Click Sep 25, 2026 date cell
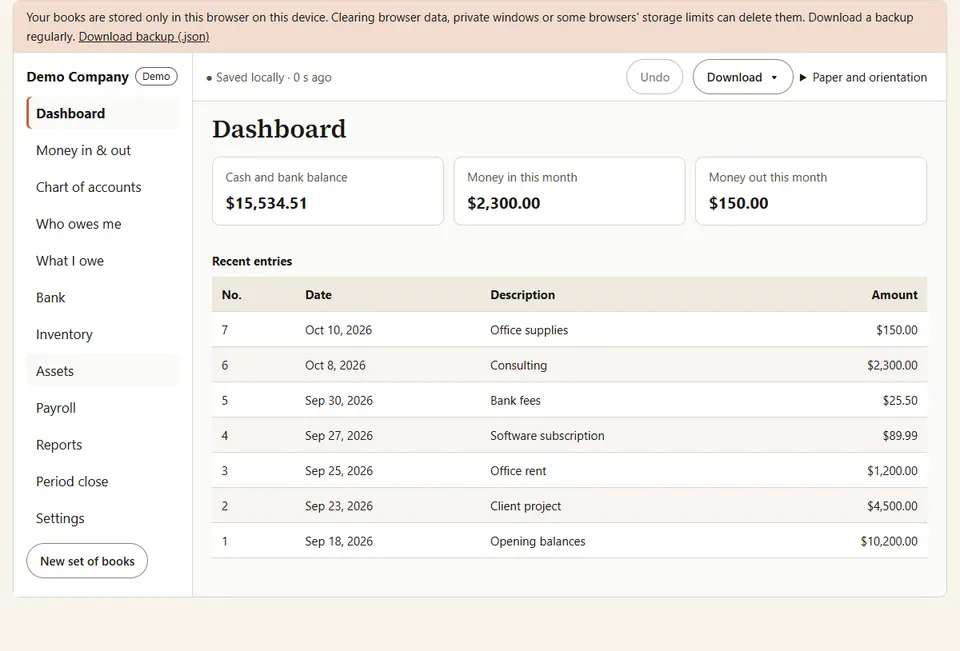Image resolution: width=960 pixels, height=651 pixels. pyautogui.click(x=339, y=471)
